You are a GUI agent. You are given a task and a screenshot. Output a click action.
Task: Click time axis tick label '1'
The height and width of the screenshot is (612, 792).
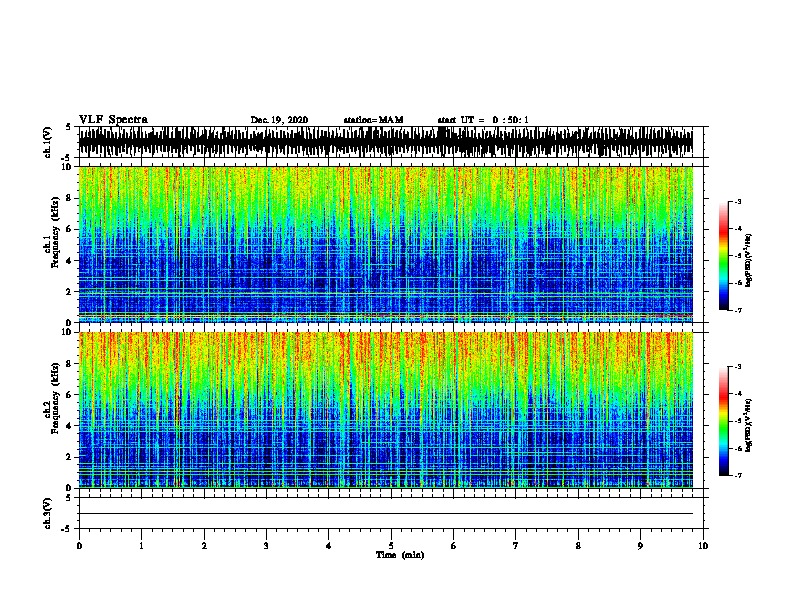coord(141,545)
